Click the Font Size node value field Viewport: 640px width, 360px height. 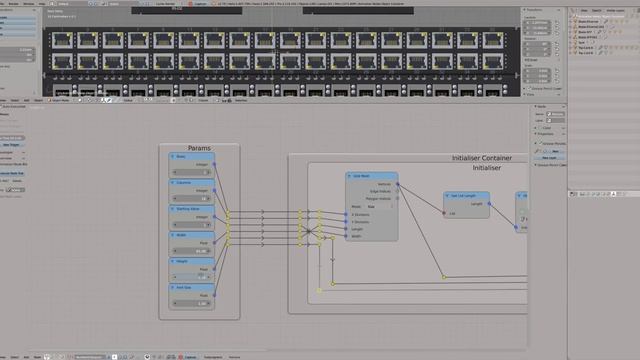[191, 303]
